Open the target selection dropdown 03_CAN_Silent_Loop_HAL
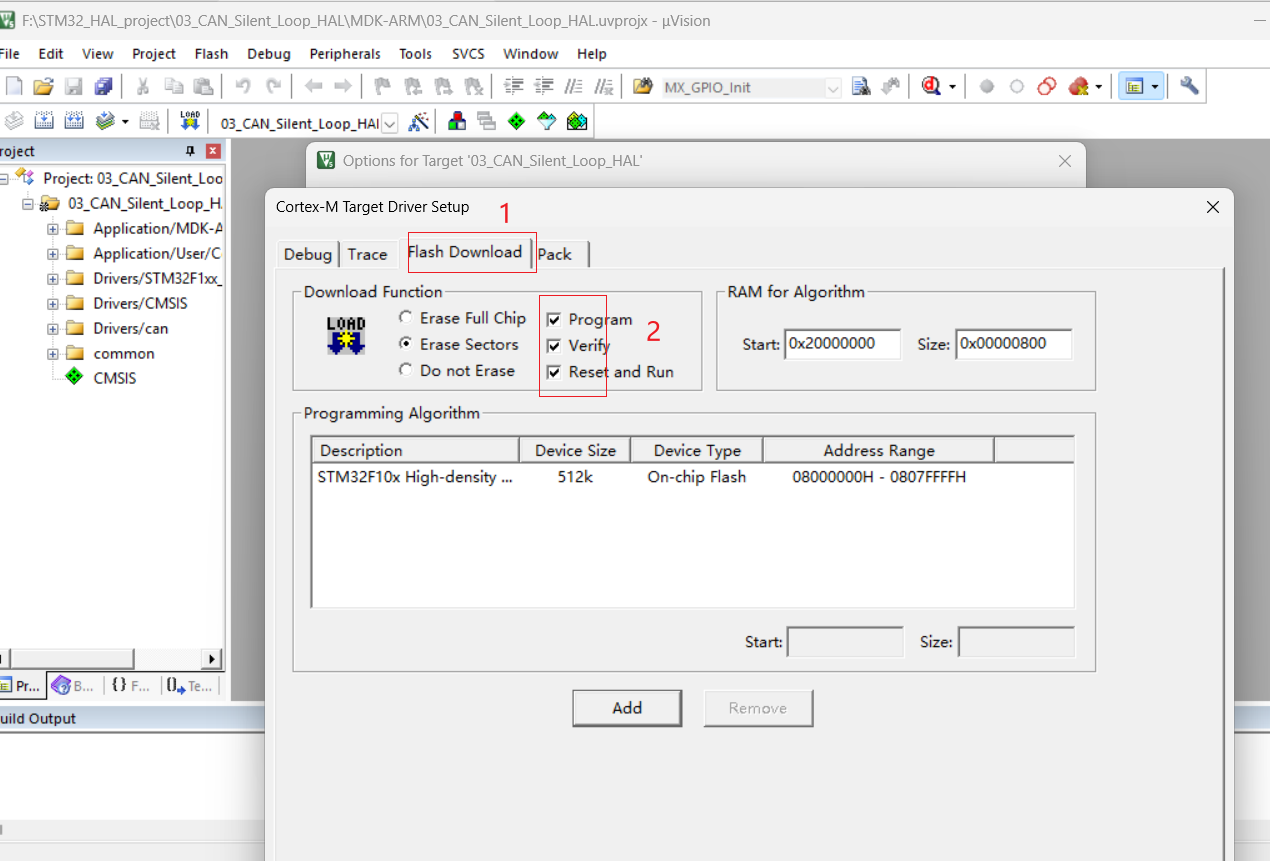 (389, 123)
